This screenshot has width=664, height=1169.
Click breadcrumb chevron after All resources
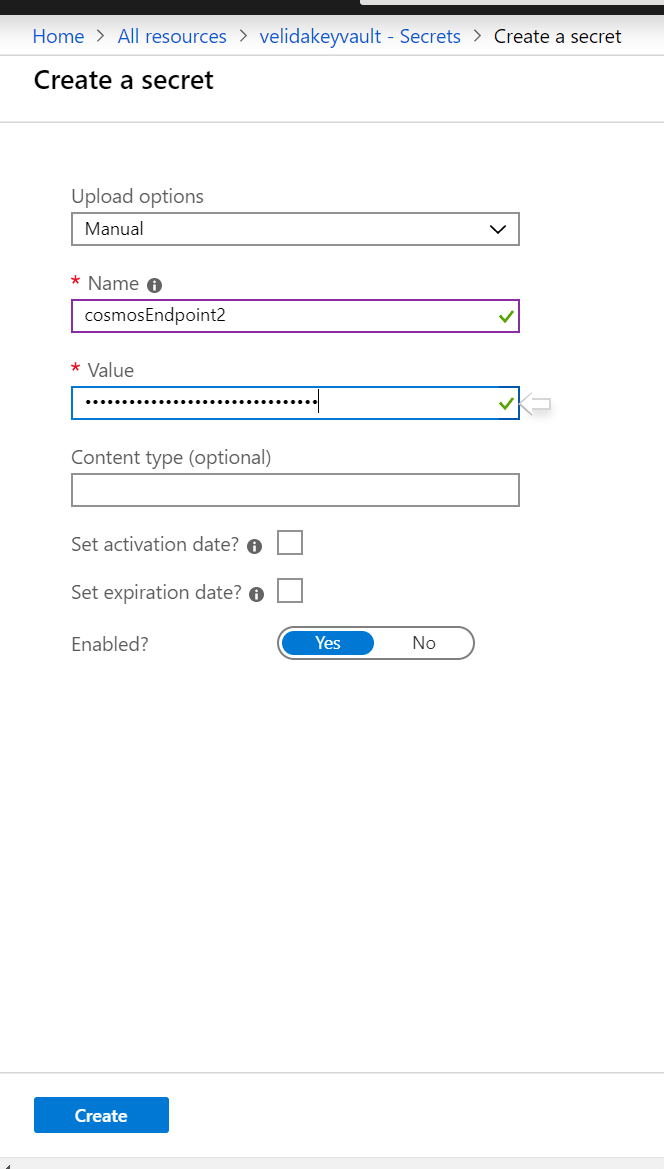click(243, 37)
